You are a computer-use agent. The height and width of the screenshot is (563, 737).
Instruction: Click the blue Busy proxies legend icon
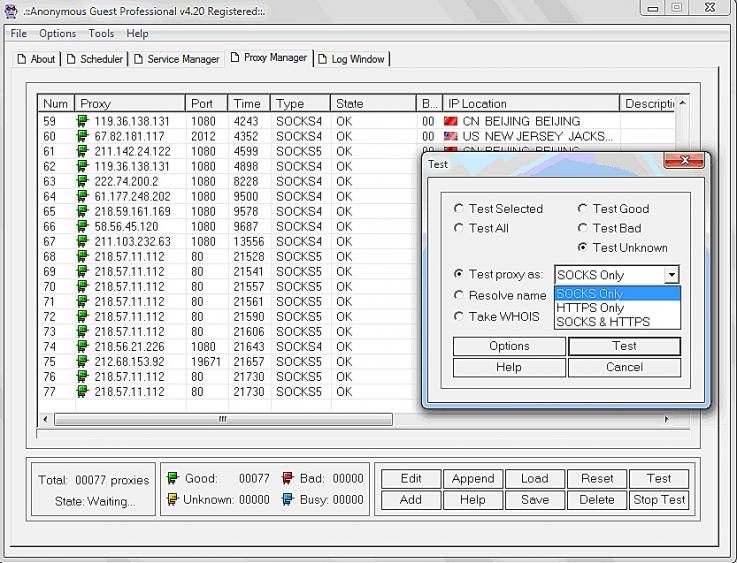coord(288,499)
